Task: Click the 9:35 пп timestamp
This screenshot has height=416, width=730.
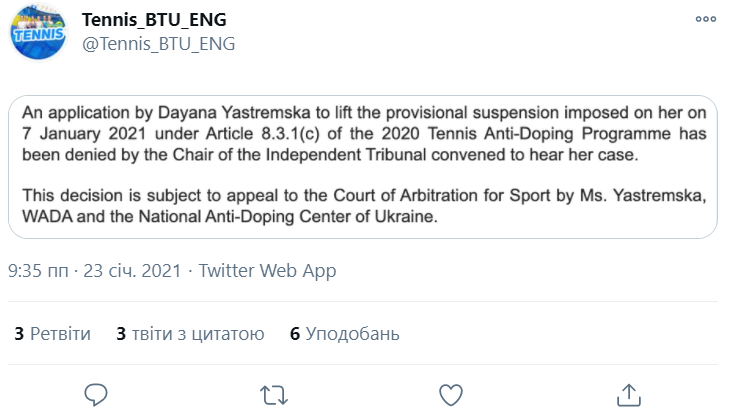Action: (38, 270)
